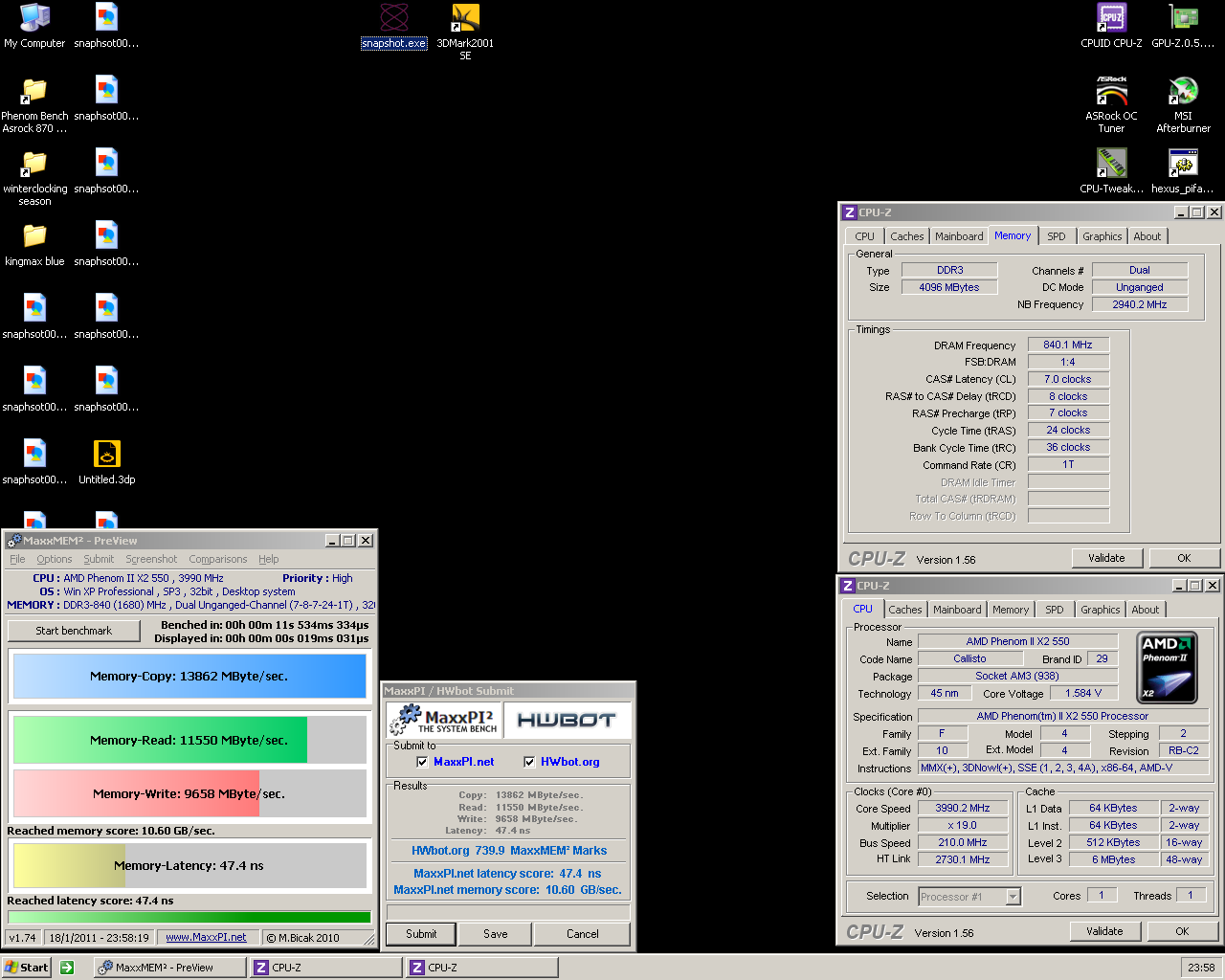
Task: Open the My Computer desktop icon
Action: point(34,26)
